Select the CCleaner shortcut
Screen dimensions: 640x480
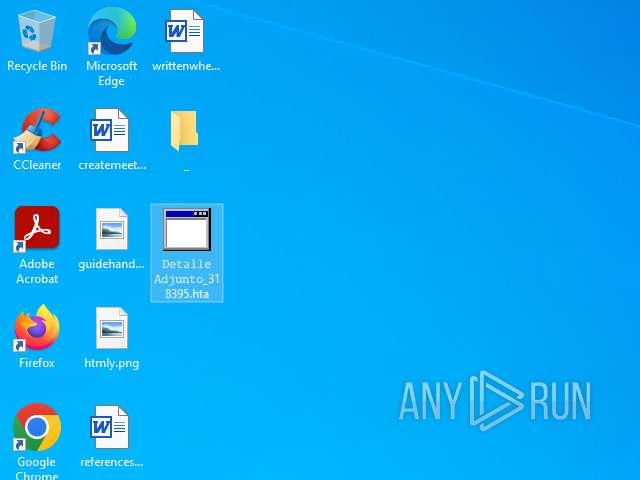tap(37, 130)
